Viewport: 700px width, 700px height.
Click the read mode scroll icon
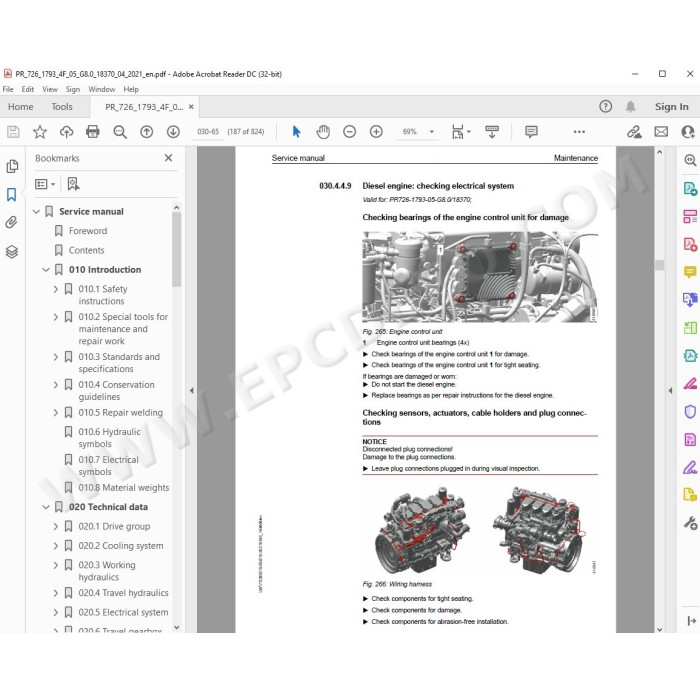492,132
